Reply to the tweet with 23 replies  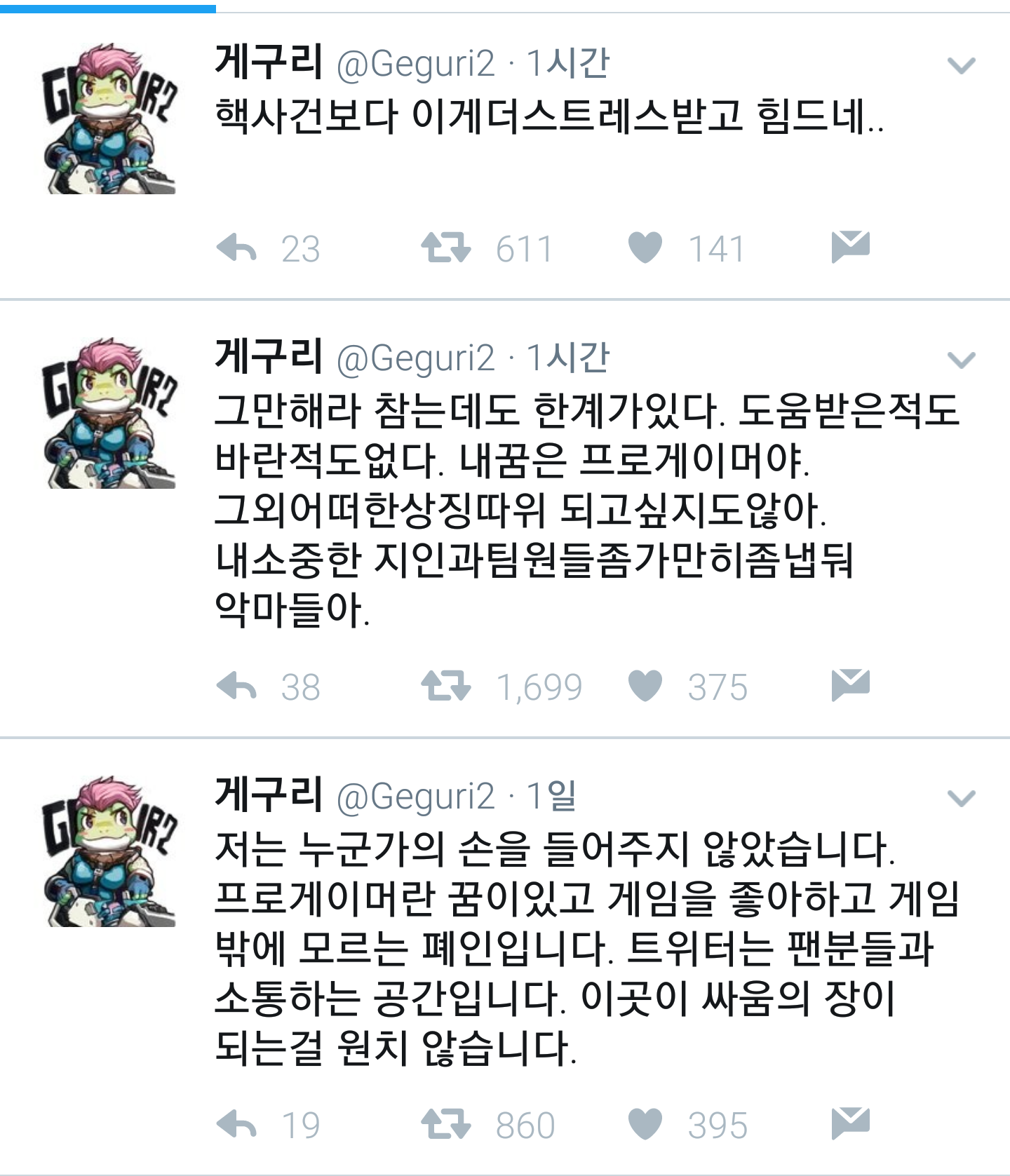pos(237,248)
